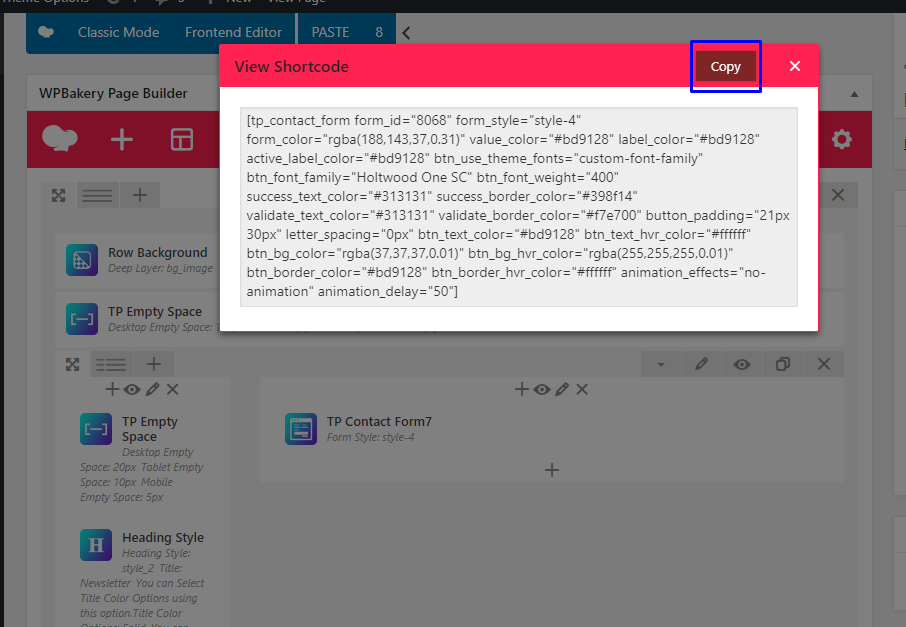Click the left column's TP Empty Space icon
The width and height of the screenshot is (906, 627).
(96, 429)
